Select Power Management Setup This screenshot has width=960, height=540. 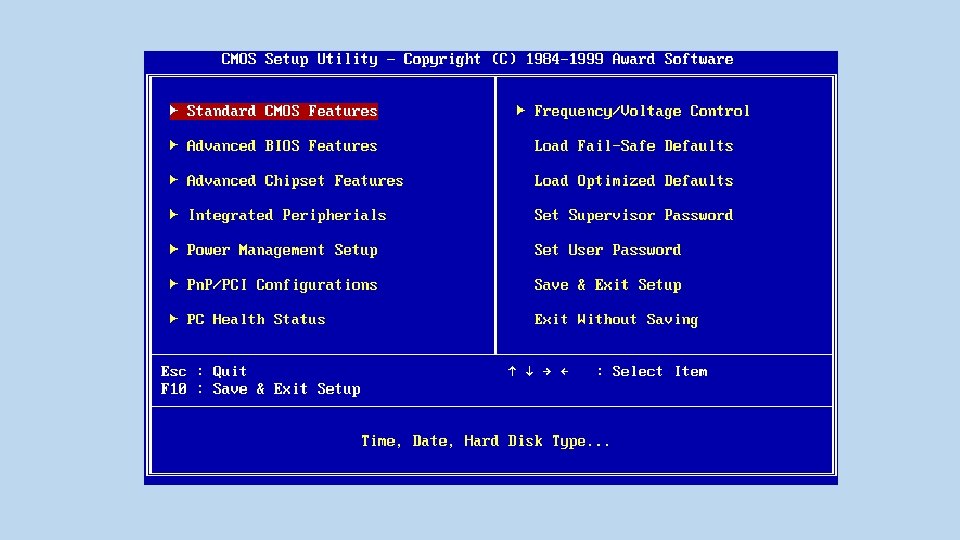point(282,250)
